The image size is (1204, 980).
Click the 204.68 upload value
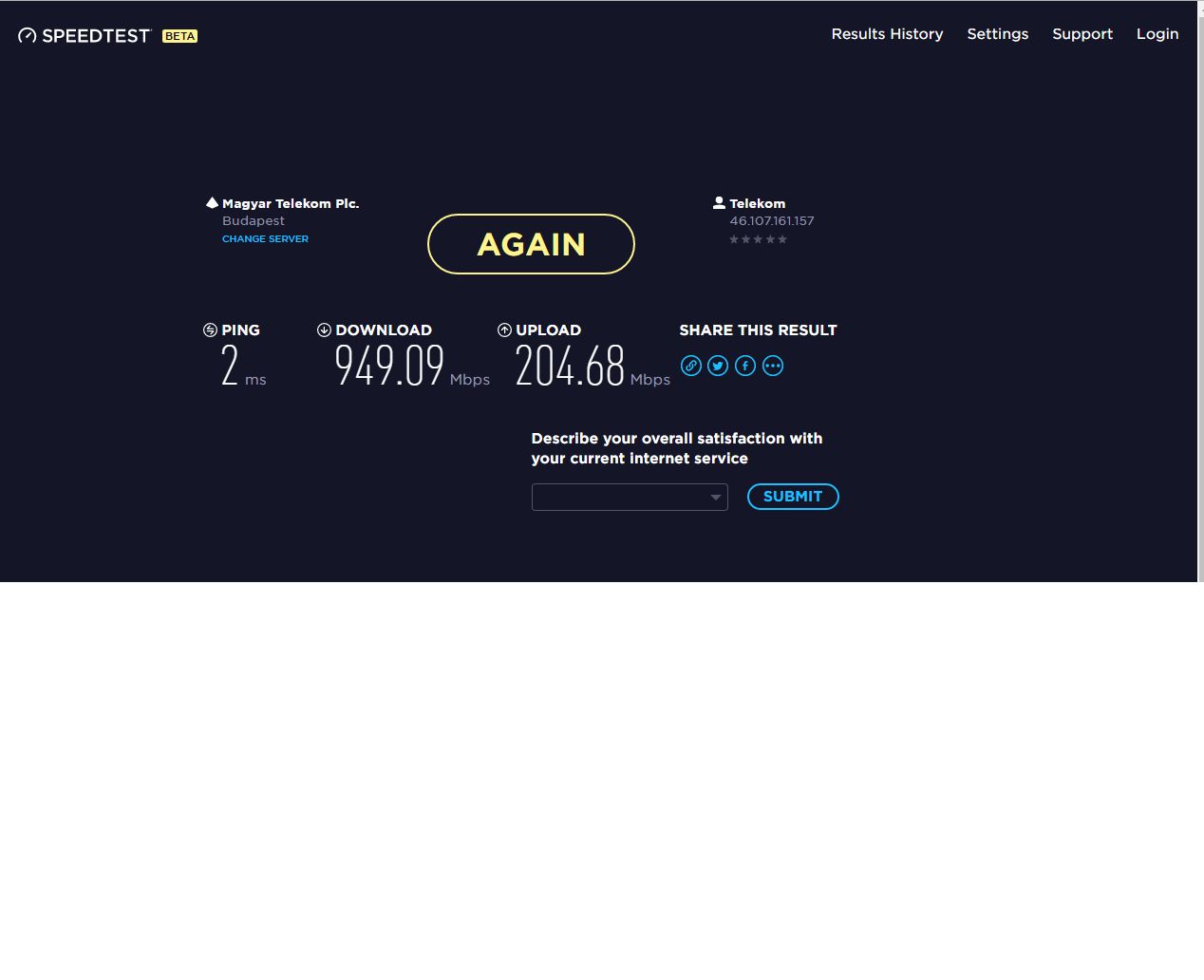pyautogui.click(x=570, y=366)
